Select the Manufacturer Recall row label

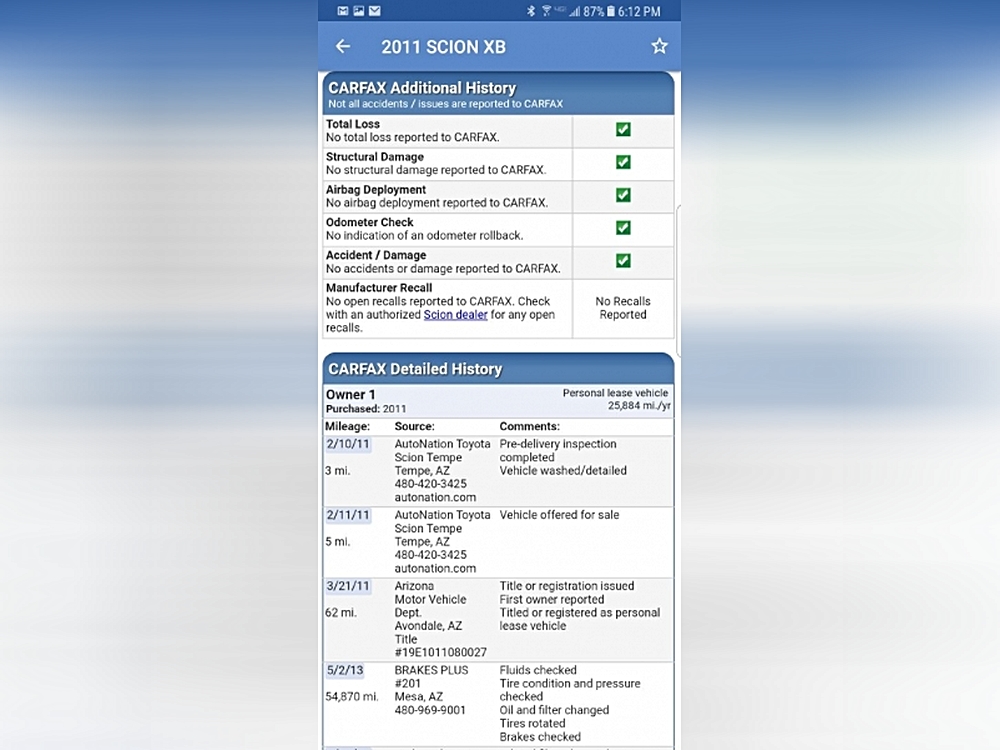(x=379, y=288)
